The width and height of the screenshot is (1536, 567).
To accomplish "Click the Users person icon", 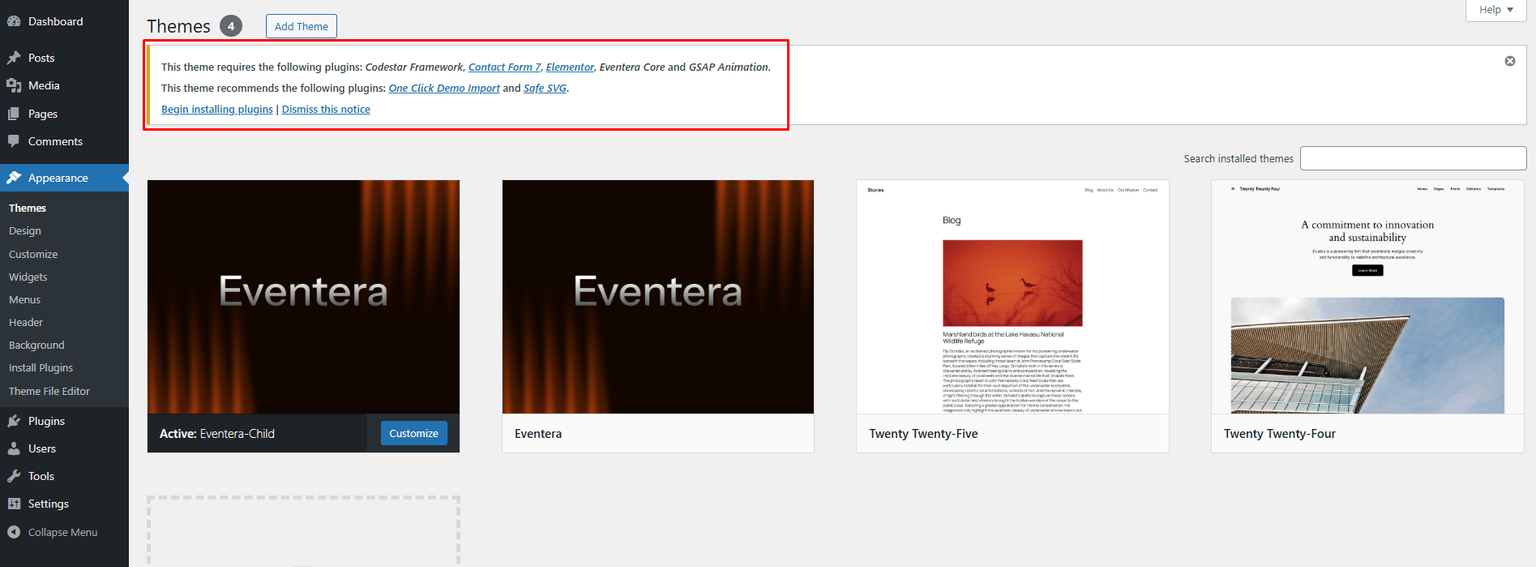I will tap(14, 449).
